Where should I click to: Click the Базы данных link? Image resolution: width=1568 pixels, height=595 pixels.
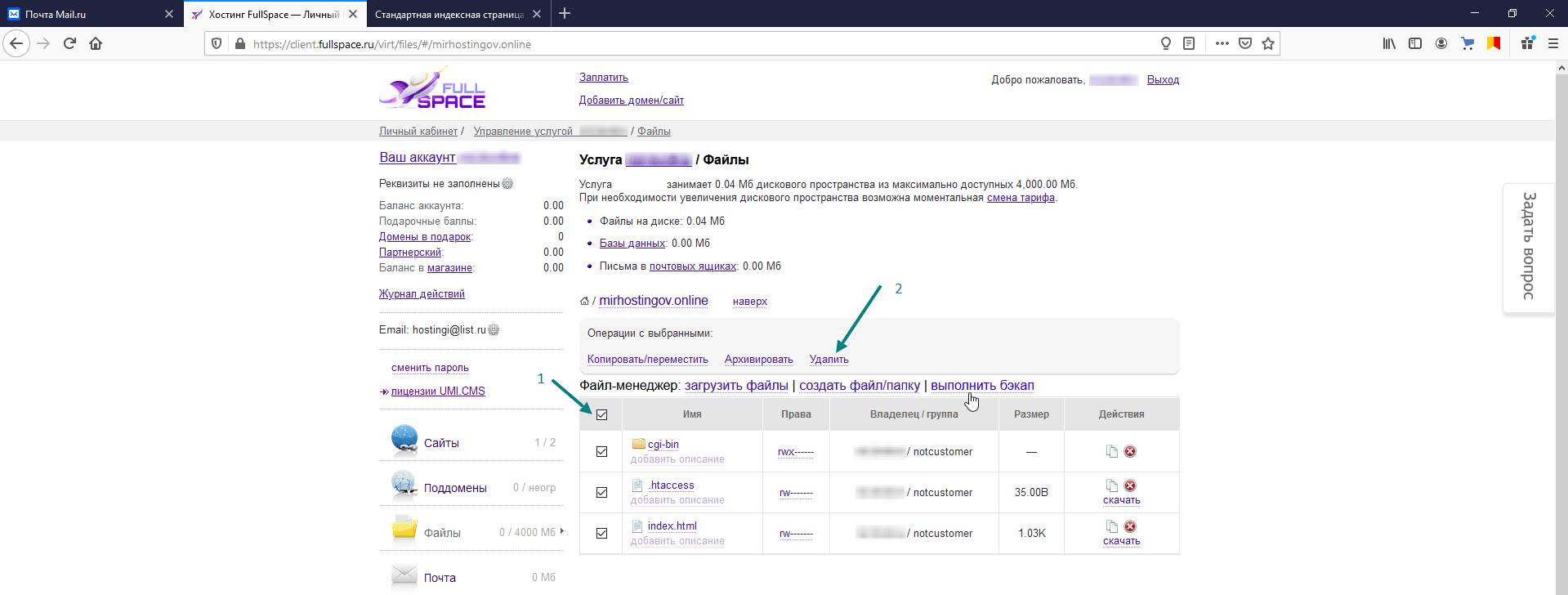[x=632, y=244]
